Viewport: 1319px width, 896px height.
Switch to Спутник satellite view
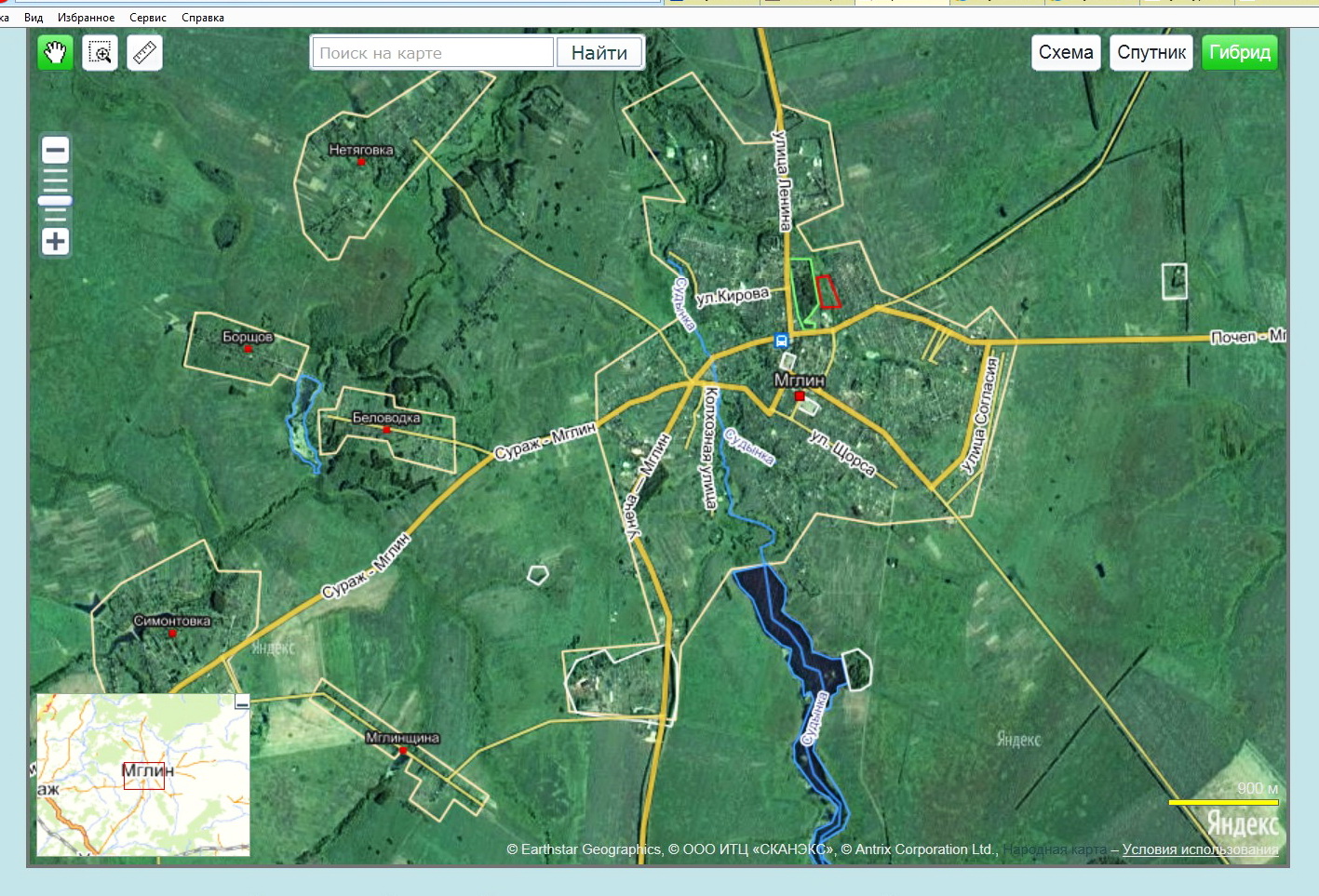(x=1151, y=52)
